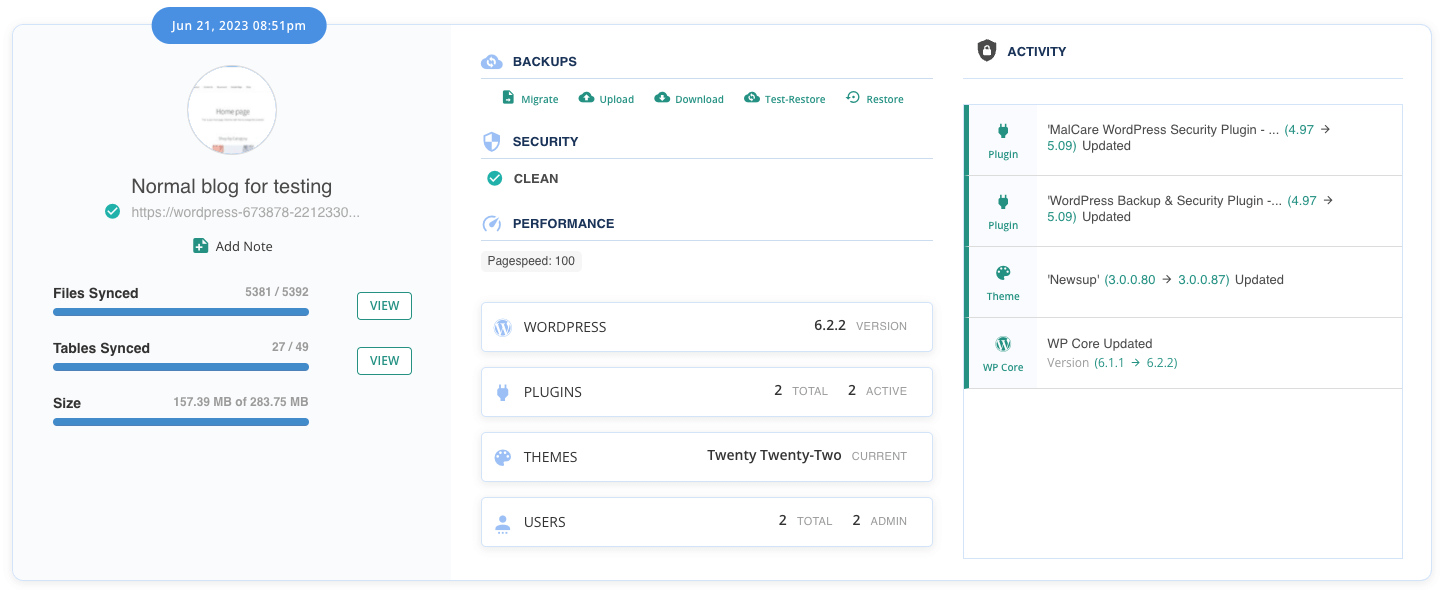Select Download under Backups

689,98
